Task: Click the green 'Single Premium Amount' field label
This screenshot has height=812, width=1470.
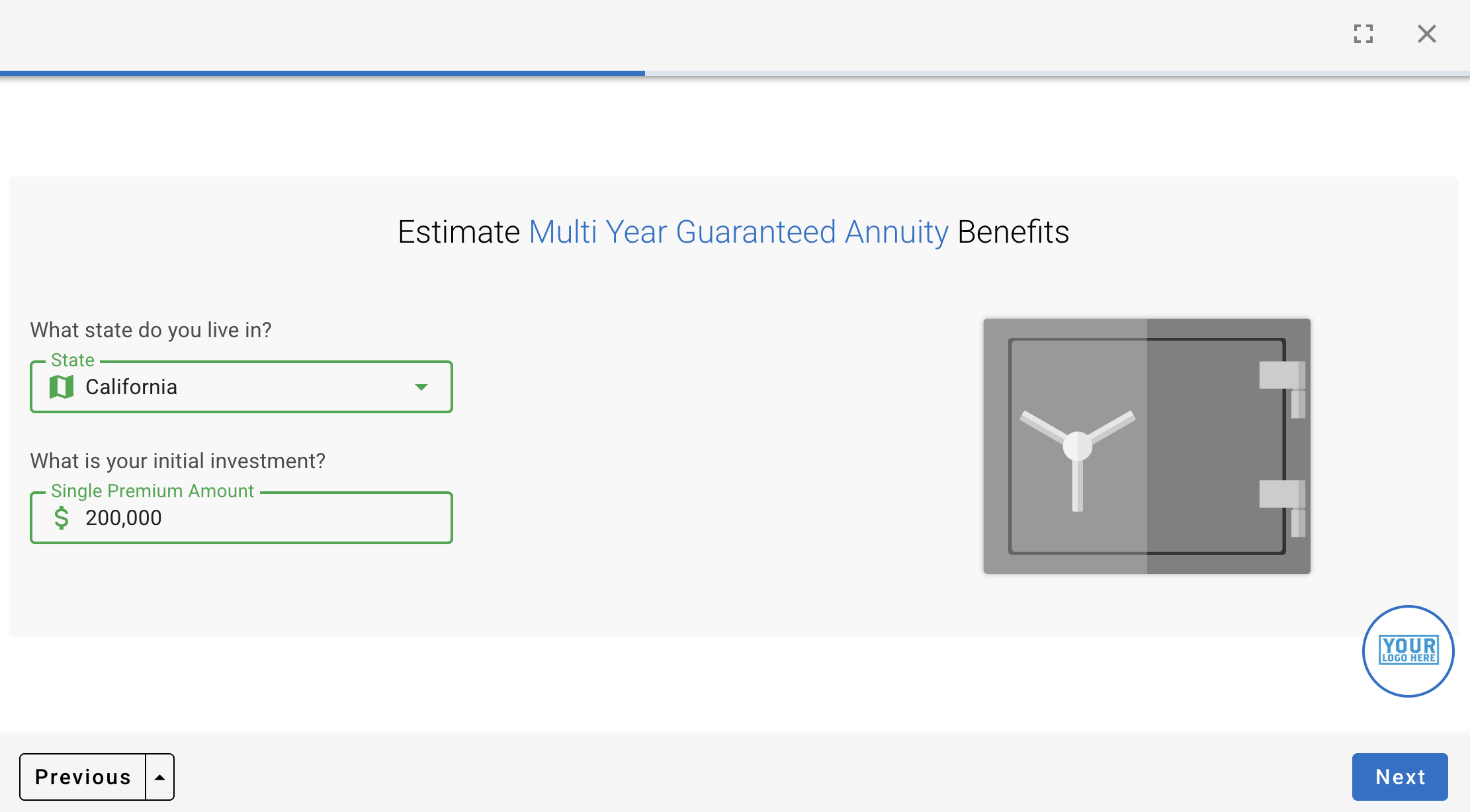Action: pos(152,491)
